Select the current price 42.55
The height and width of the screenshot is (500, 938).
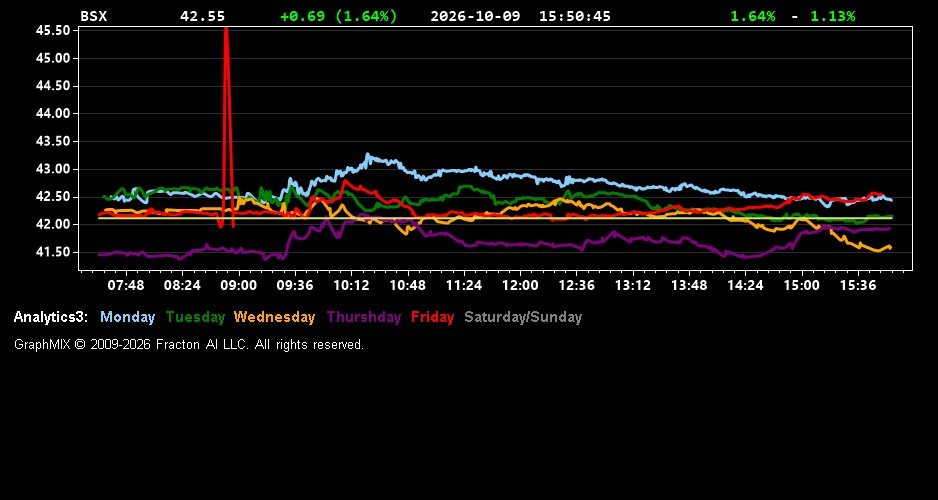pyautogui.click(x=202, y=16)
